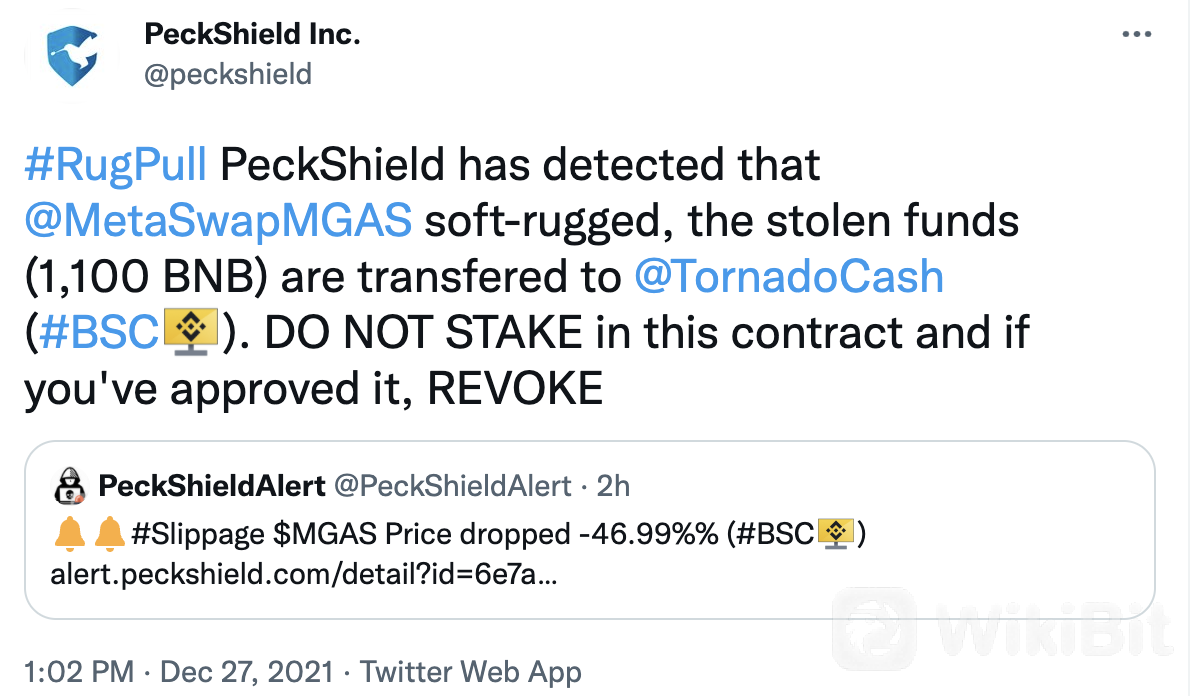Click the 1:02 PM Dec 27, 2021 timestamp
This screenshot has width=1192, height=696.
[179, 672]
